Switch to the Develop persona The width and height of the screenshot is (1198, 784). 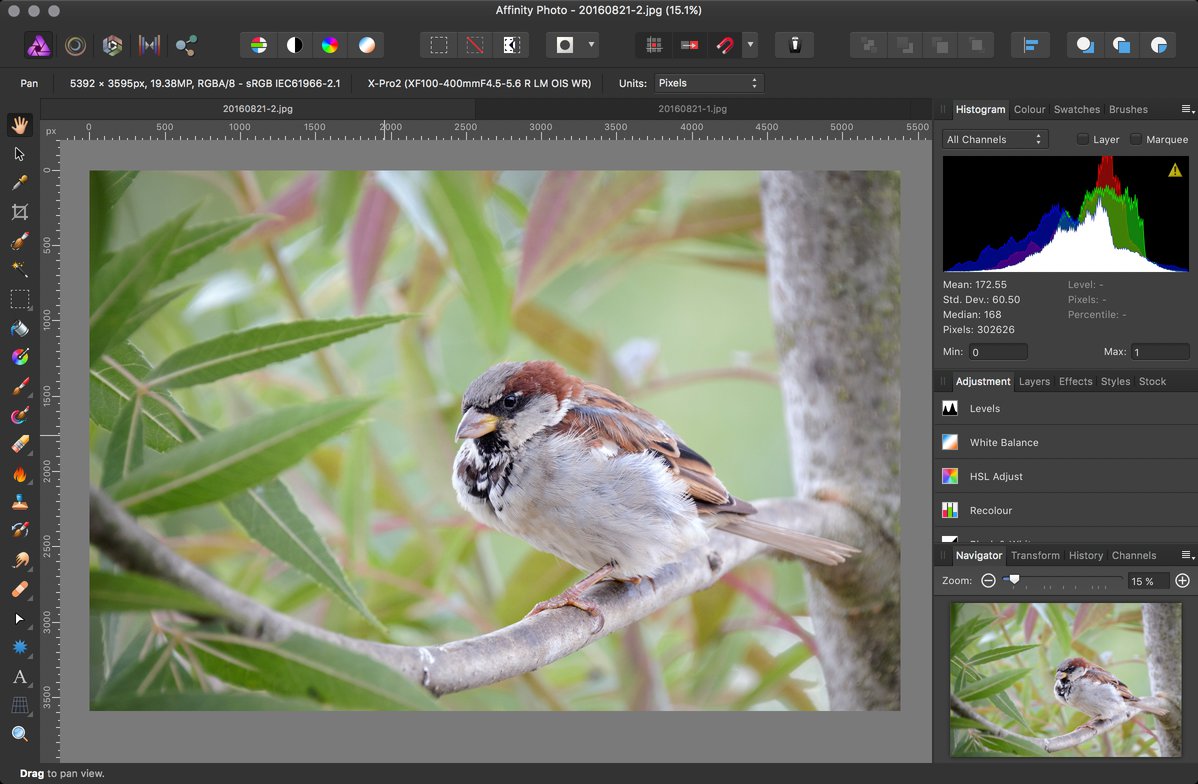112,46
